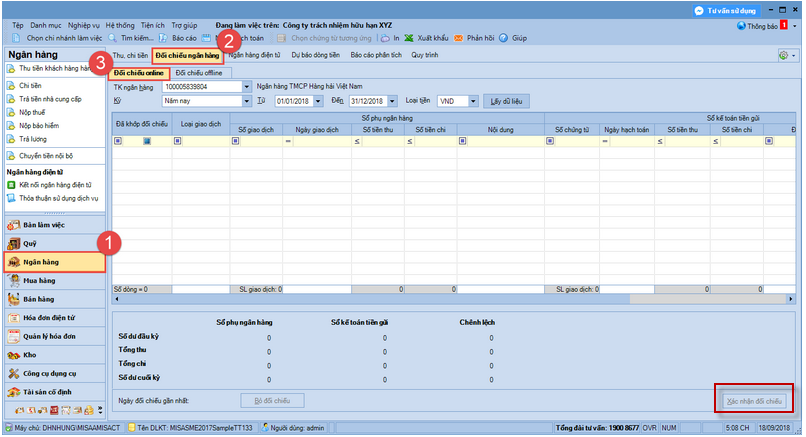Open the Bàn làm việc module icon
The height and width of the screenshot is (437, 806).
coord(14,225)
